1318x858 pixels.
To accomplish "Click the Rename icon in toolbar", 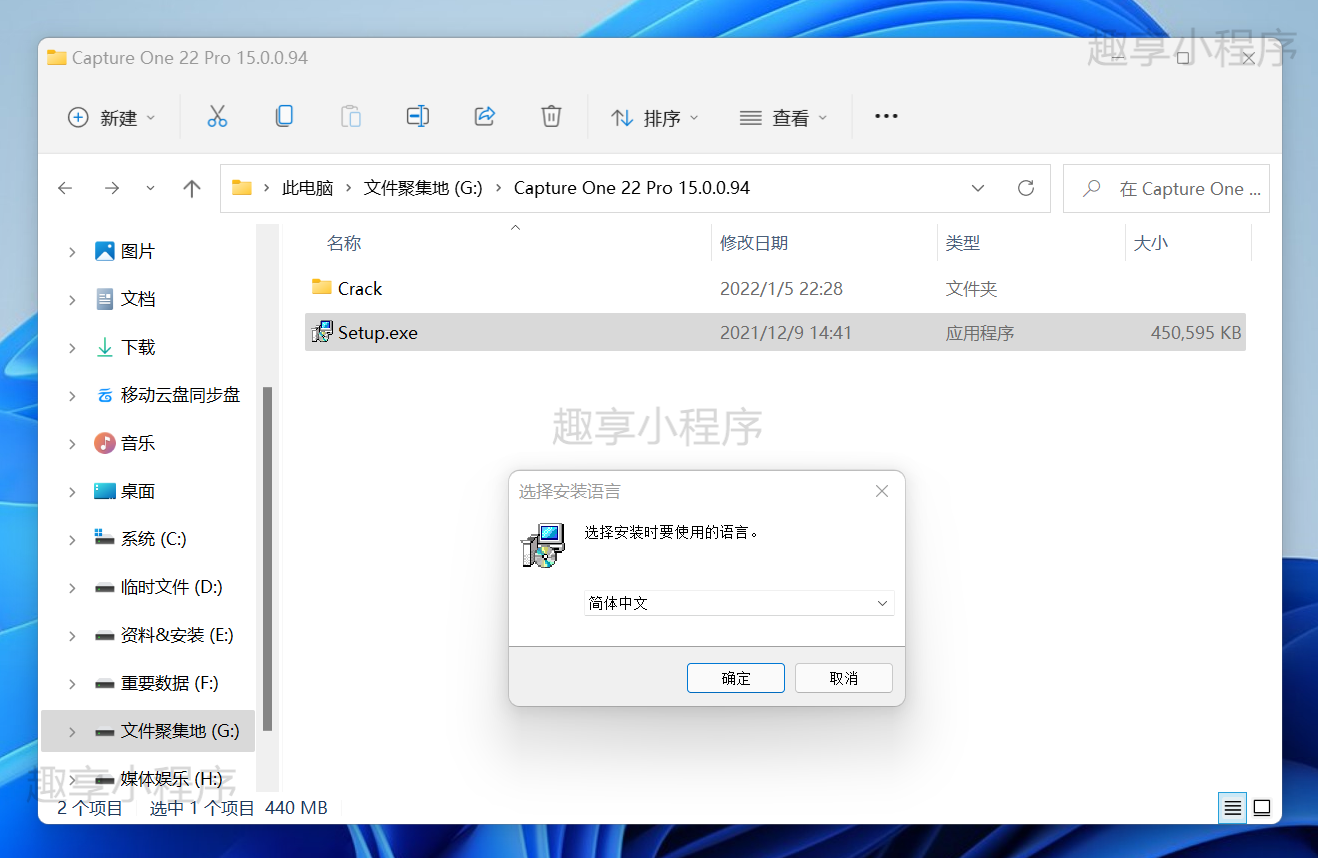I will [x=418, y=117].
